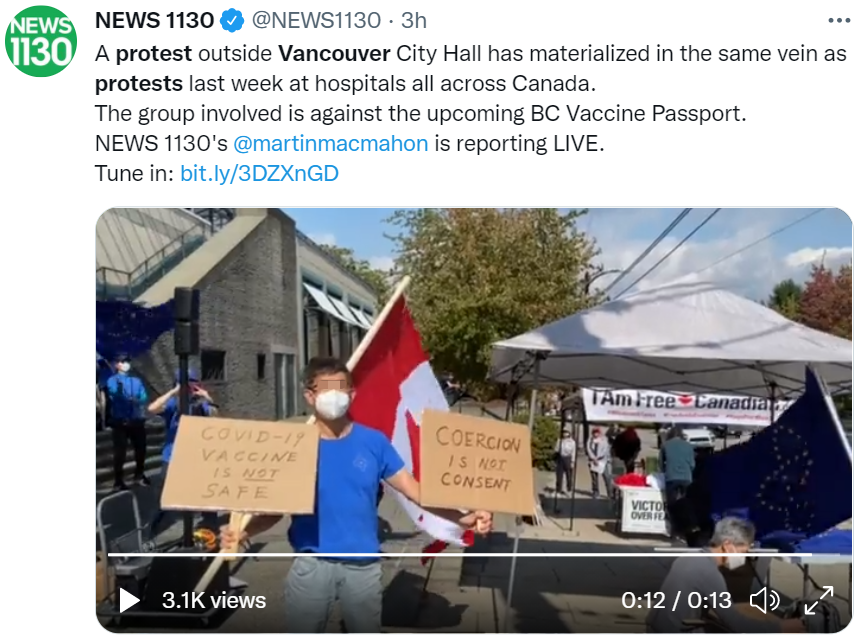Click the COERCION IS NOT CONSENT sign in video
This screenshot has width=857, height=641.
476,462
